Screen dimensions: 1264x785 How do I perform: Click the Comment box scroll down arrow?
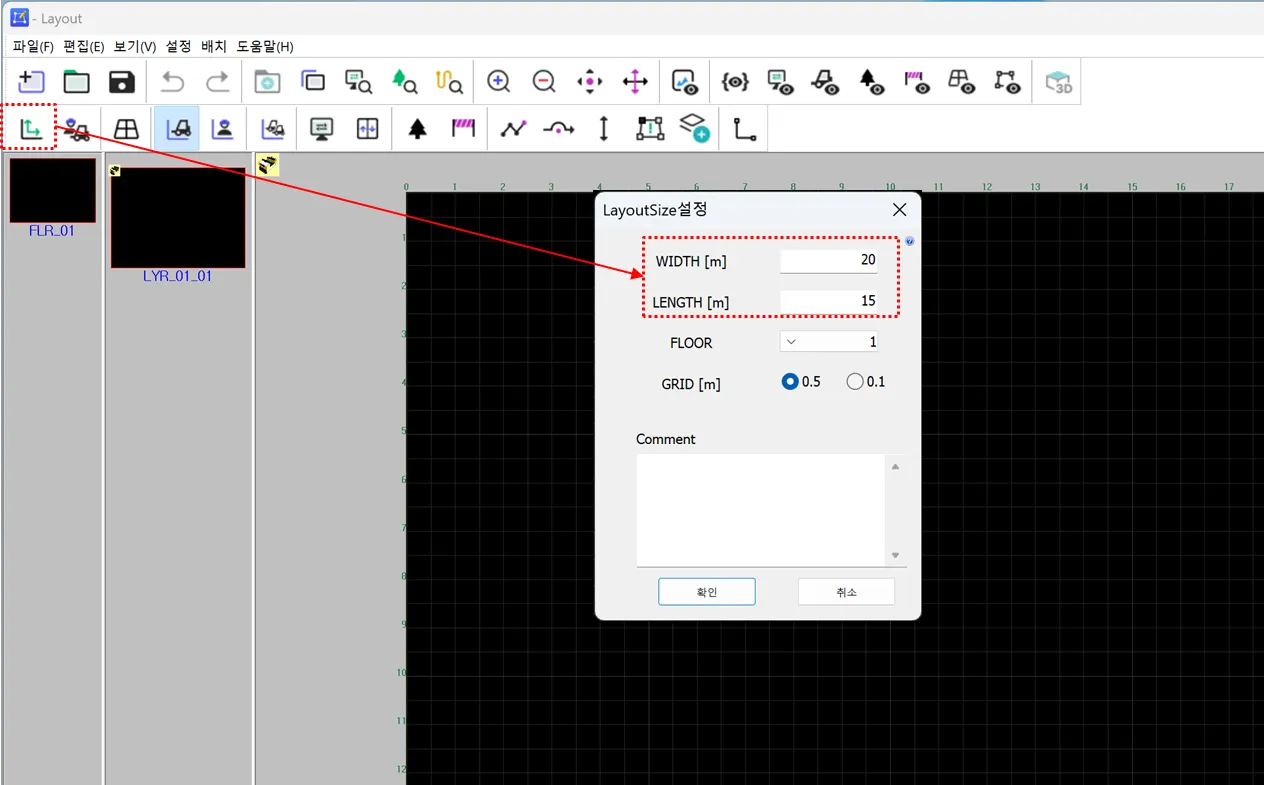[895, 556]
